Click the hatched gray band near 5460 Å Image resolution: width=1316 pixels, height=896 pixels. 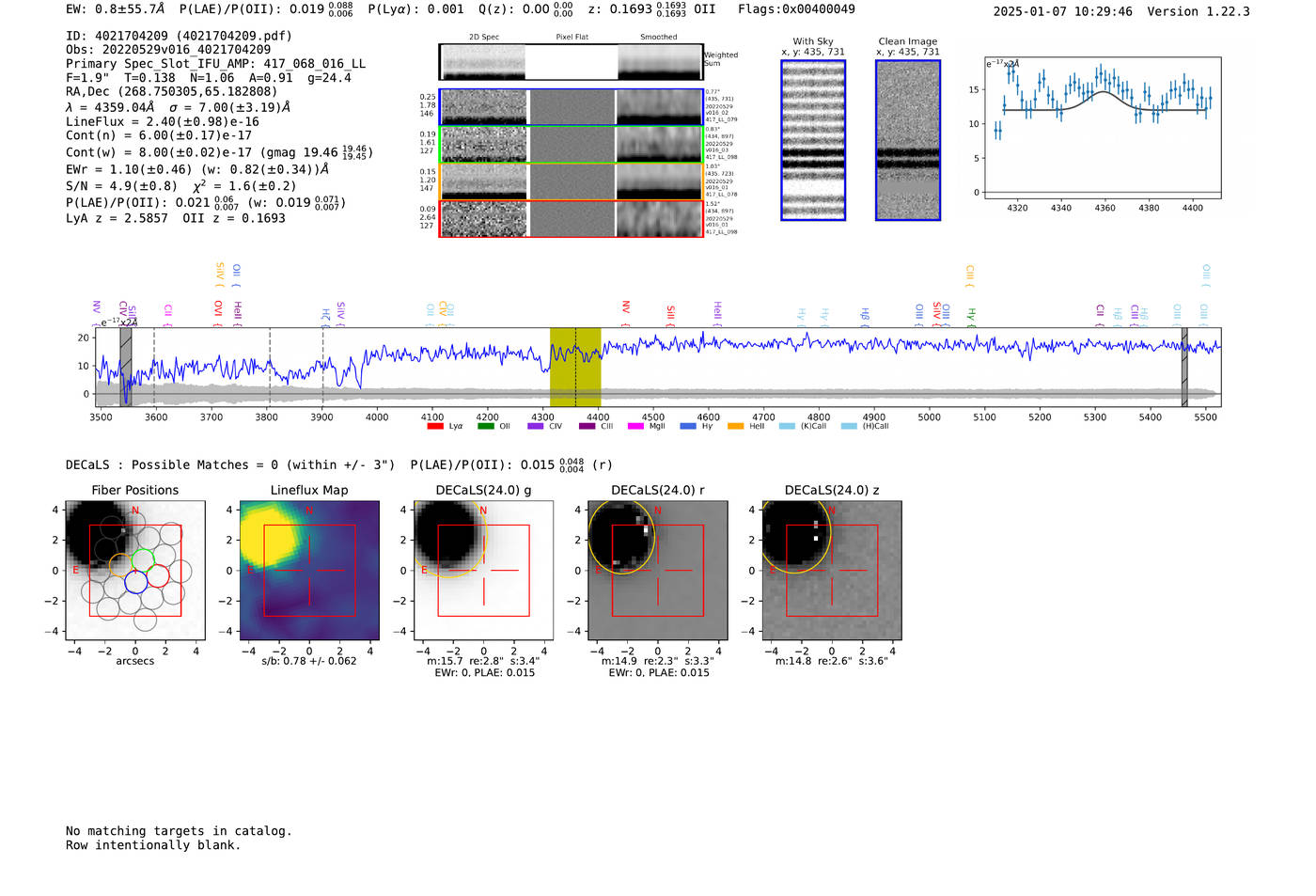point(1184,368)
